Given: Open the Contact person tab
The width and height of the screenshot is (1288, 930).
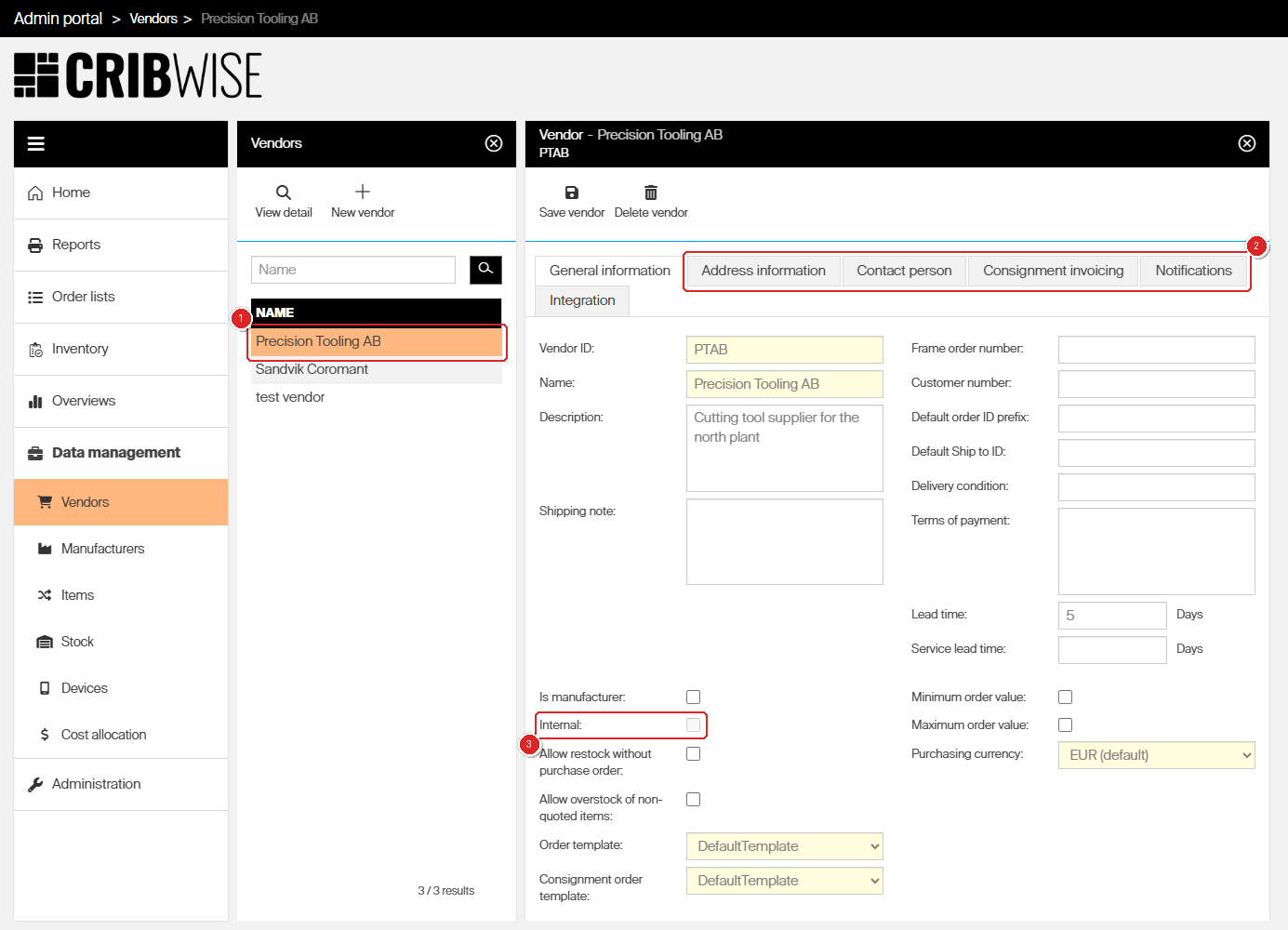Looking at the screenshot, I should [904, 271].
